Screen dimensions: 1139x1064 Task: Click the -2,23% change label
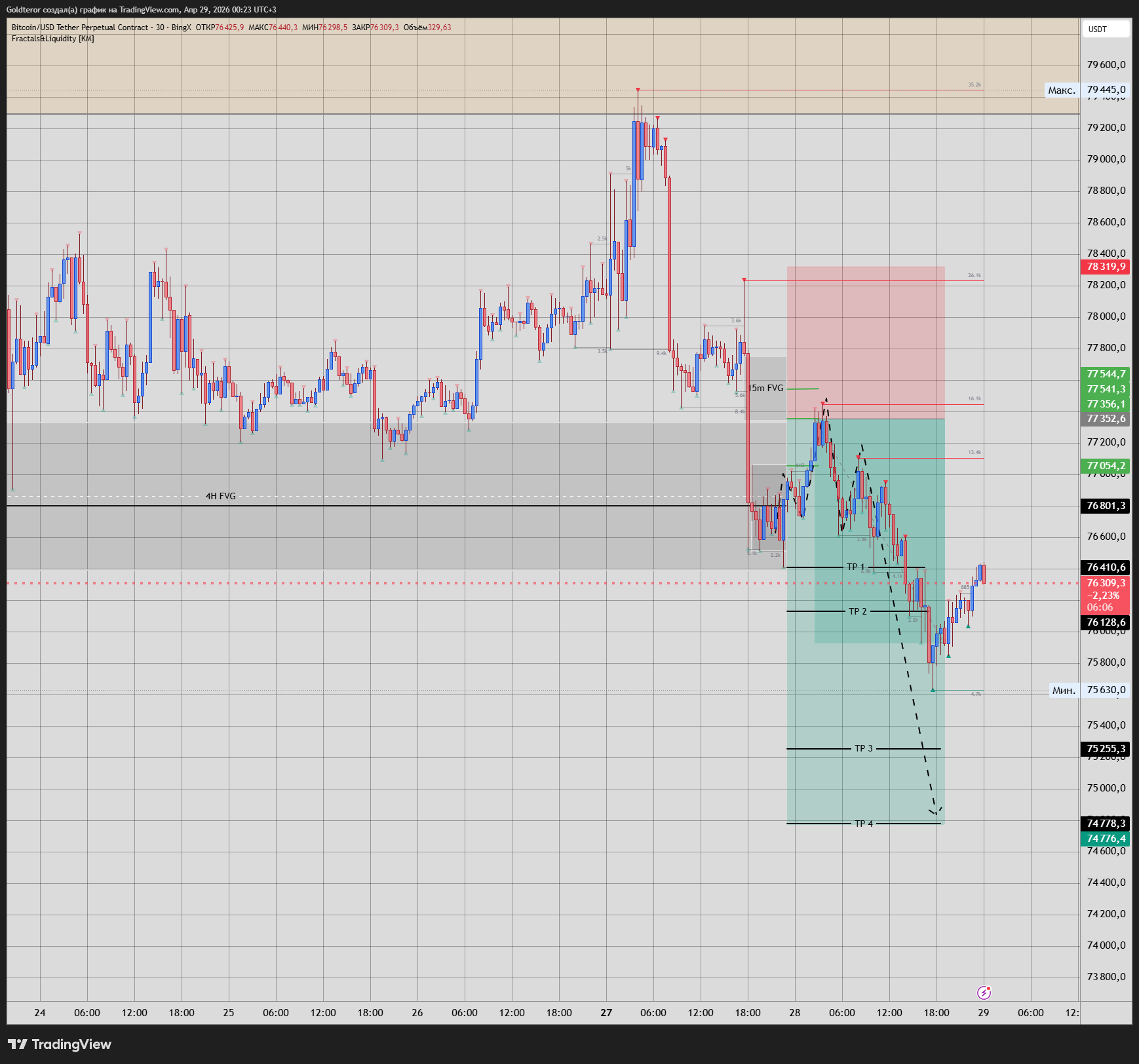[x=1104, y=596]
